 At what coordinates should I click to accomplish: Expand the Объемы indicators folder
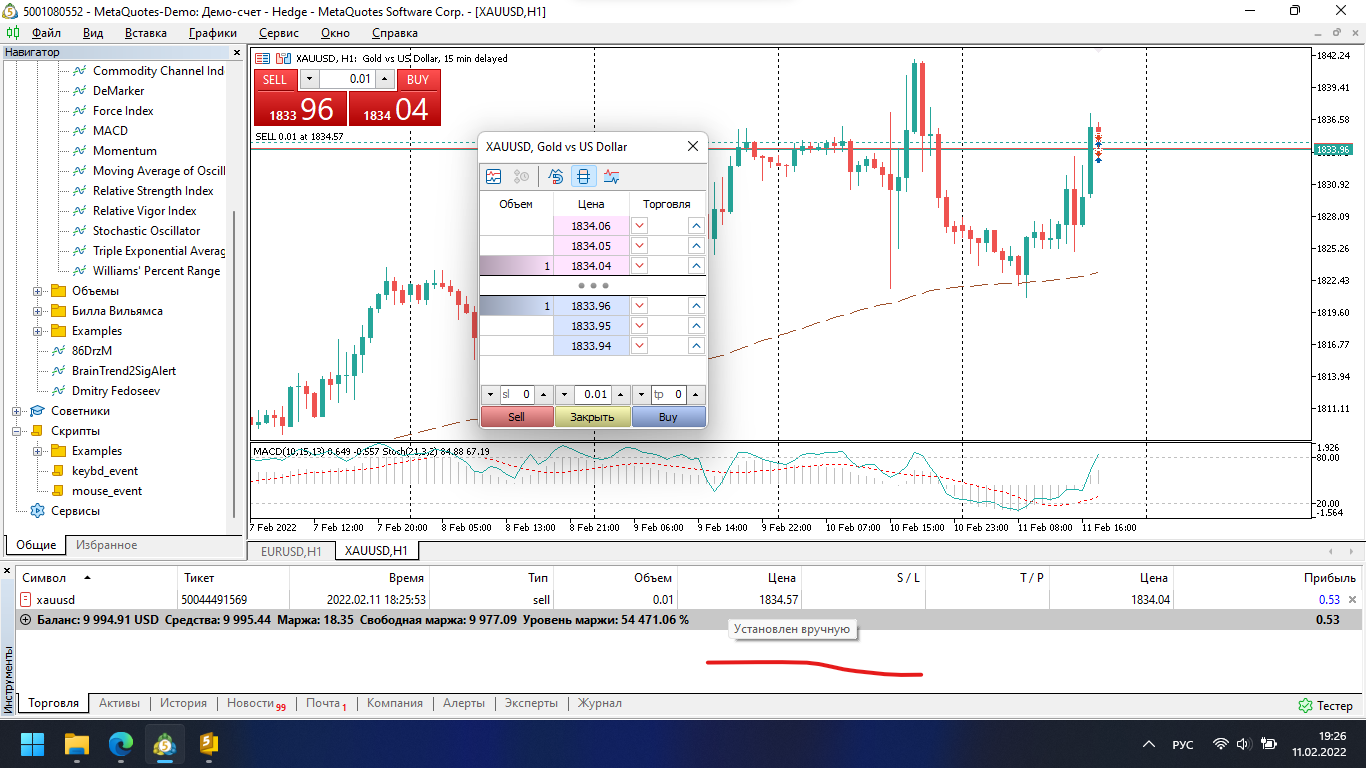(x=39, y=291)
